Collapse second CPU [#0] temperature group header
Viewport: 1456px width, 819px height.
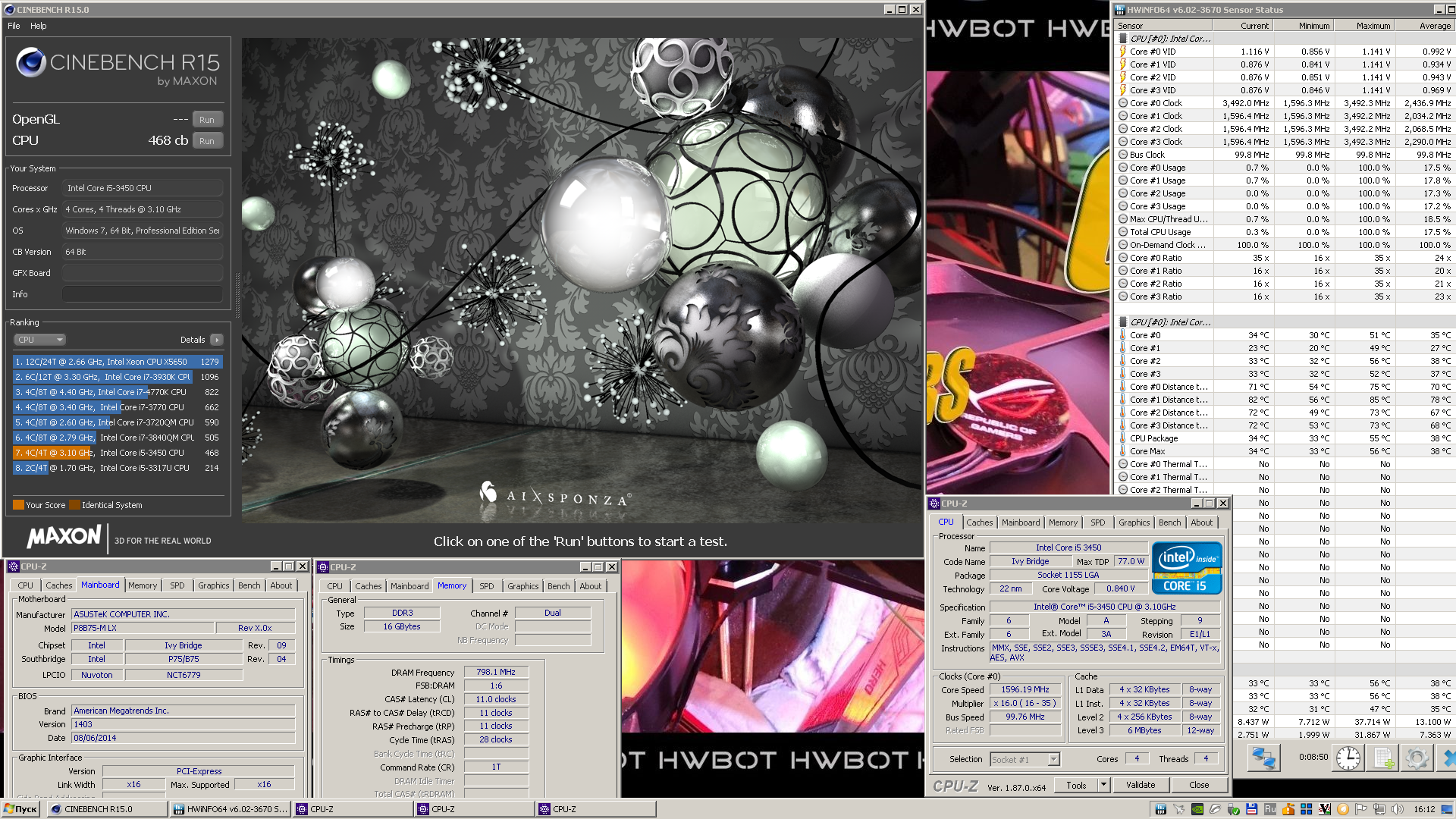tap(1169, 322)
